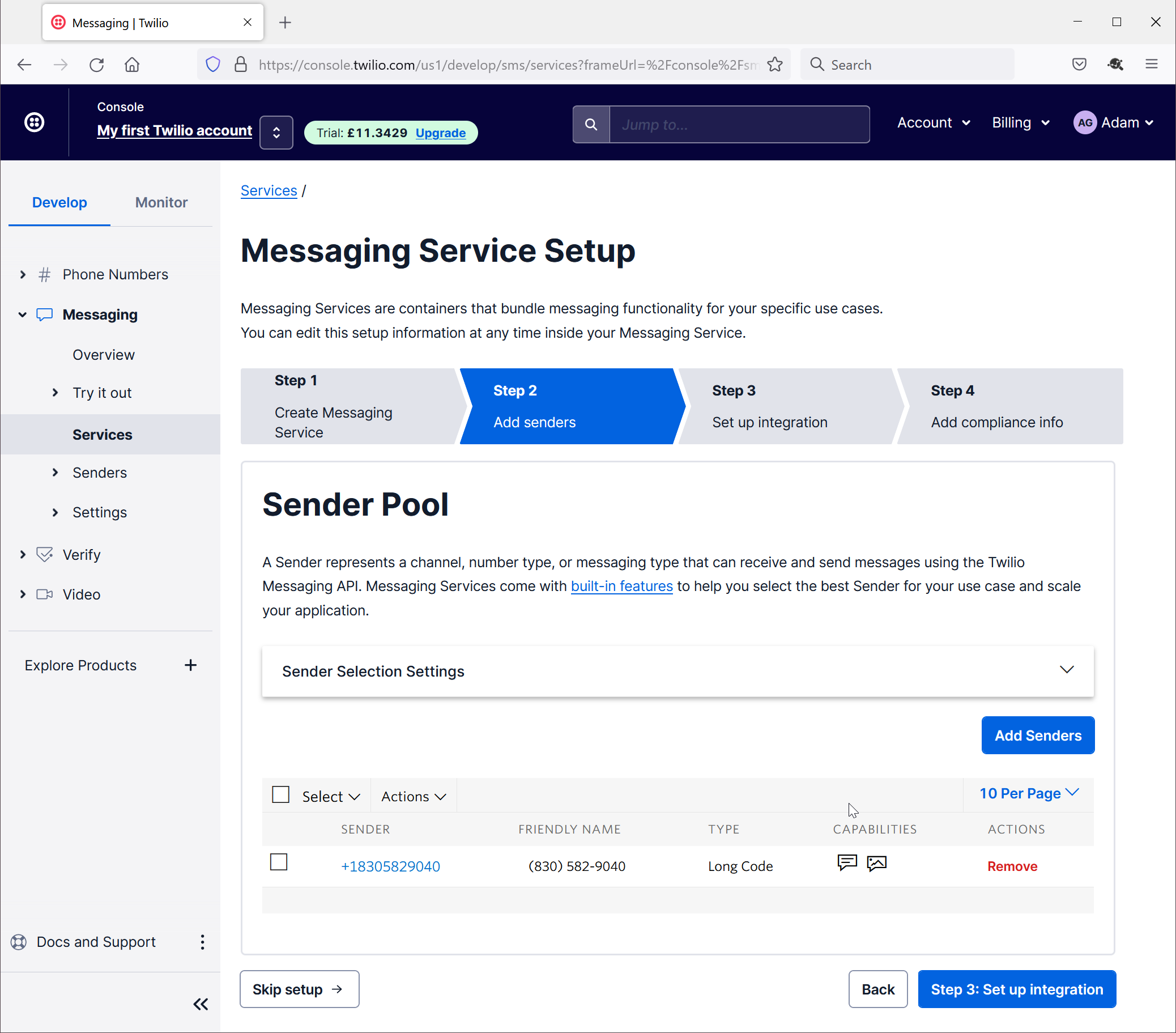Click the plus icon beside Explore Products
Image resolution: width=1176 pixels, height=1033 pixels.
coord(190,665)
